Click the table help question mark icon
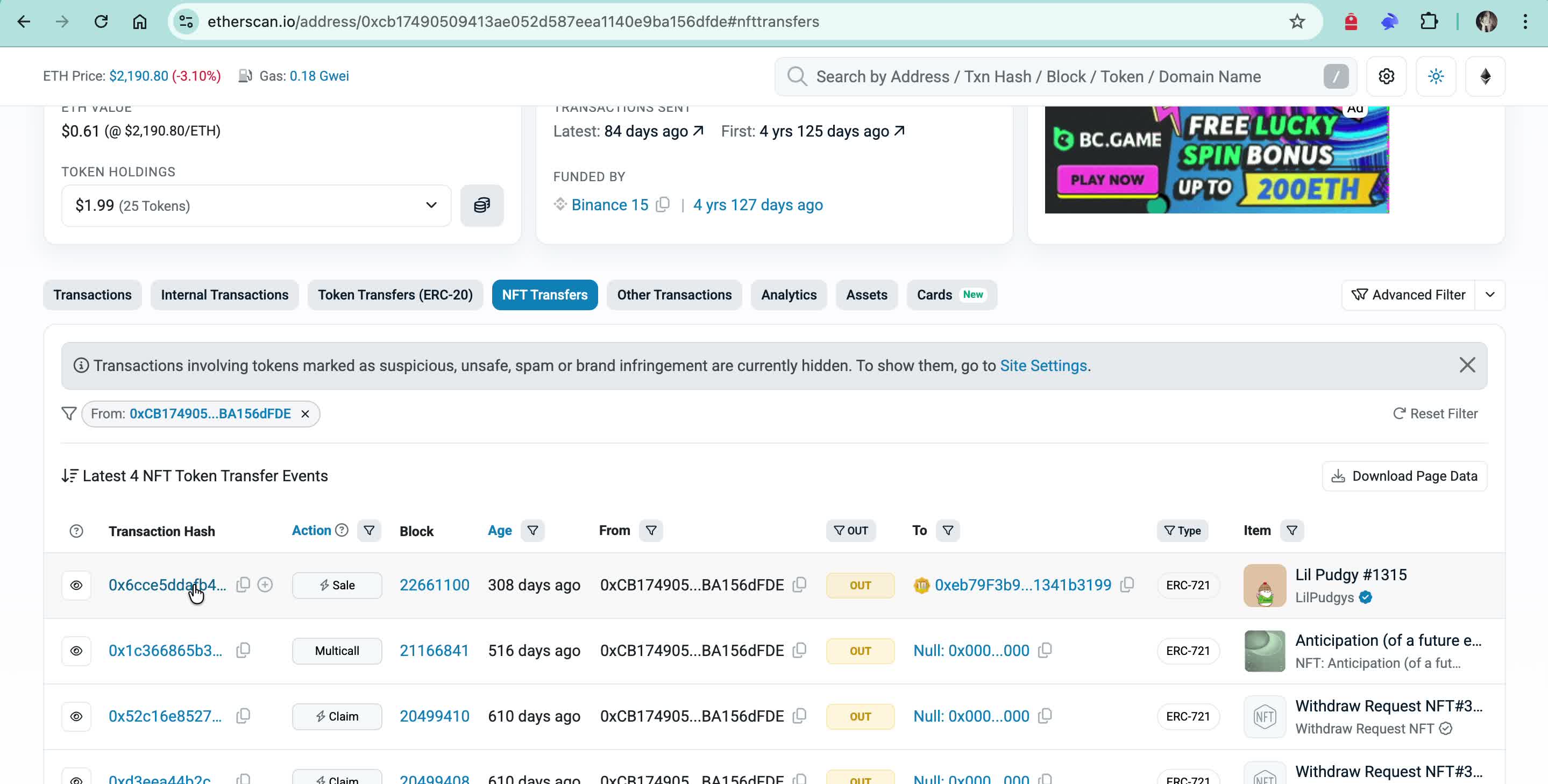This screenshot has width=1548, height=784. 76,531
